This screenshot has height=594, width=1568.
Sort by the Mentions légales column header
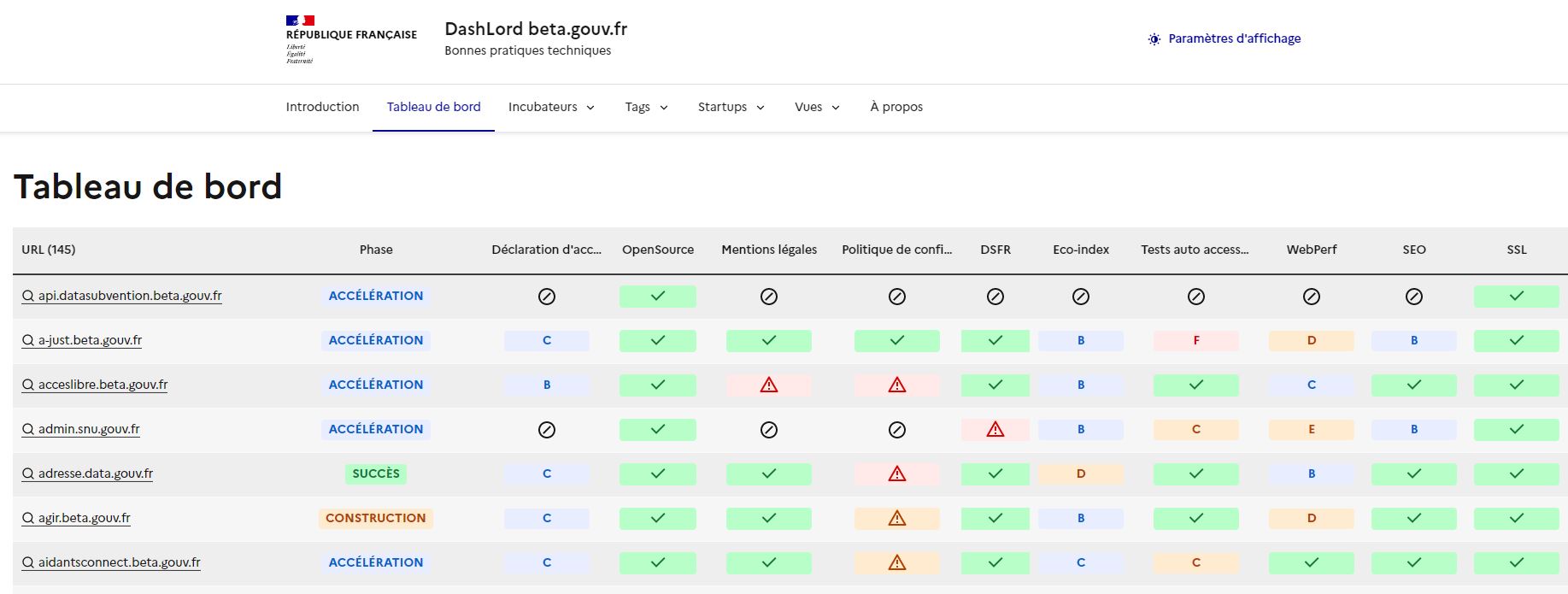coord(769,250)
